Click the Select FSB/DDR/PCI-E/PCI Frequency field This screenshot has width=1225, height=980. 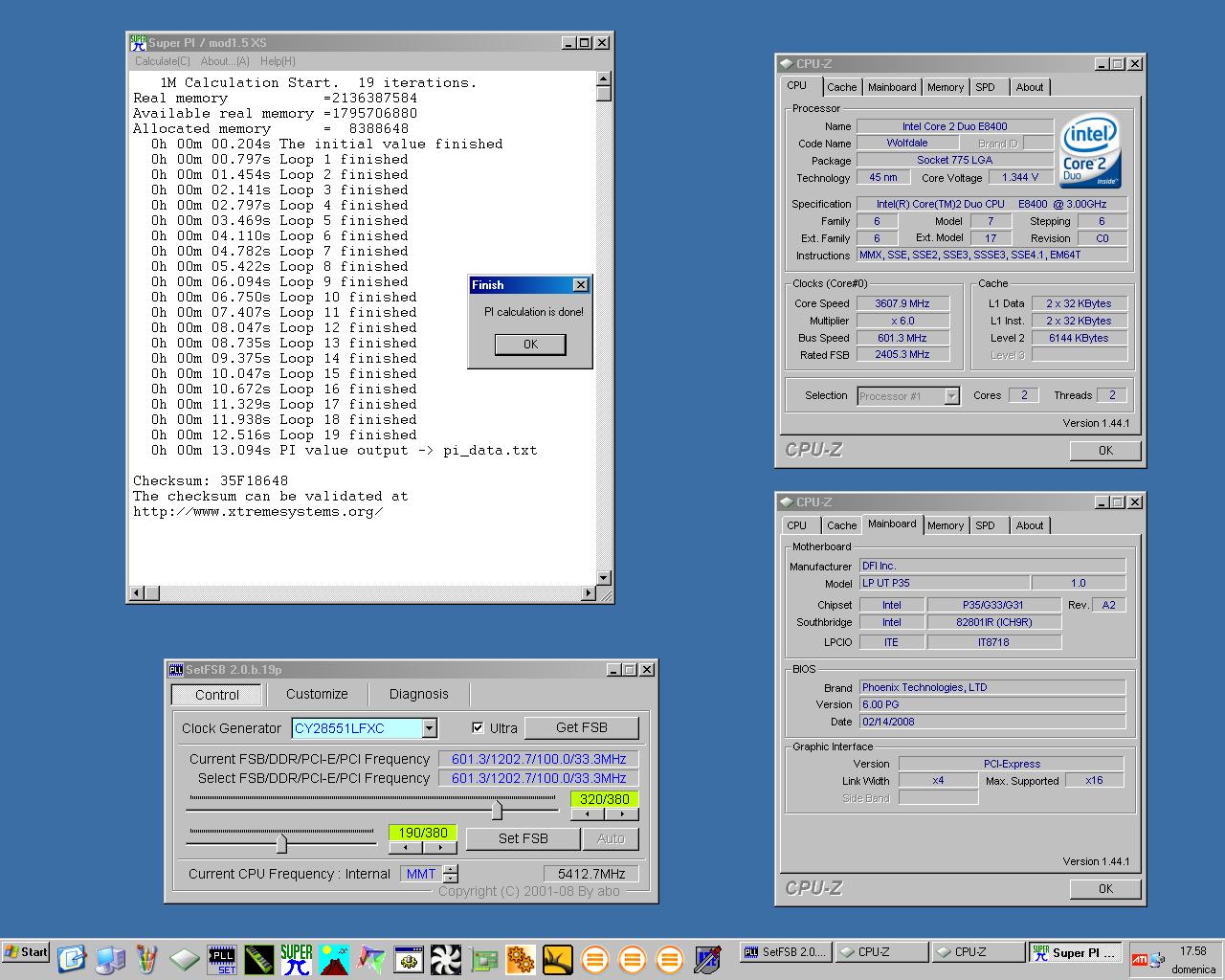coord(538,778)
